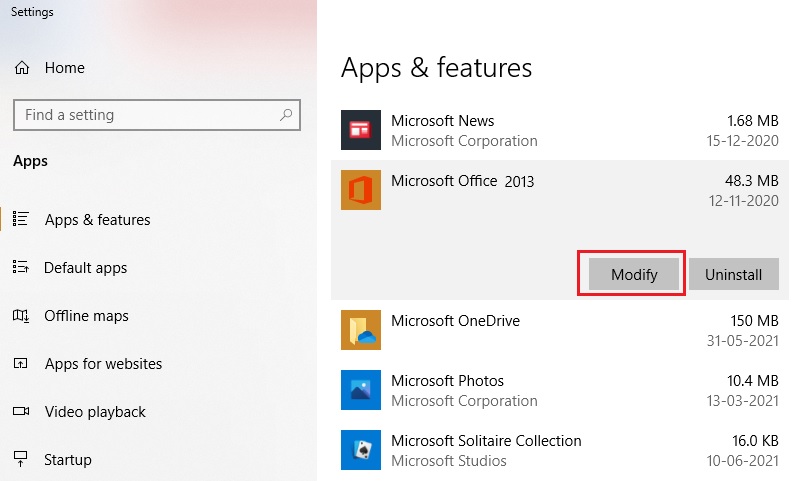Click the Microsoft News app icon
The width and height of the screenshot is (793, 481).
tap(360, 130)
